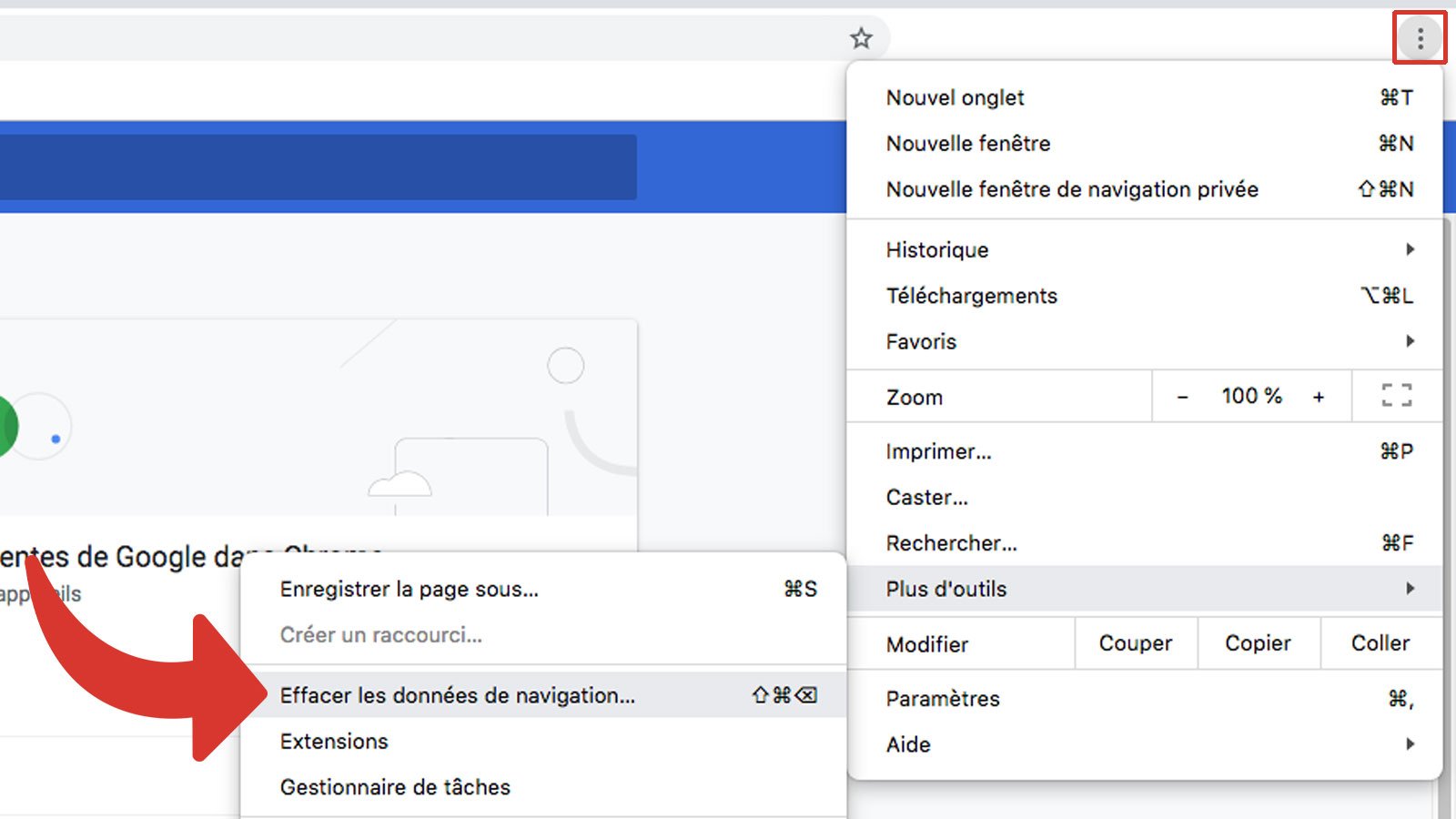Open the Extensions entry

coord(334,741)
